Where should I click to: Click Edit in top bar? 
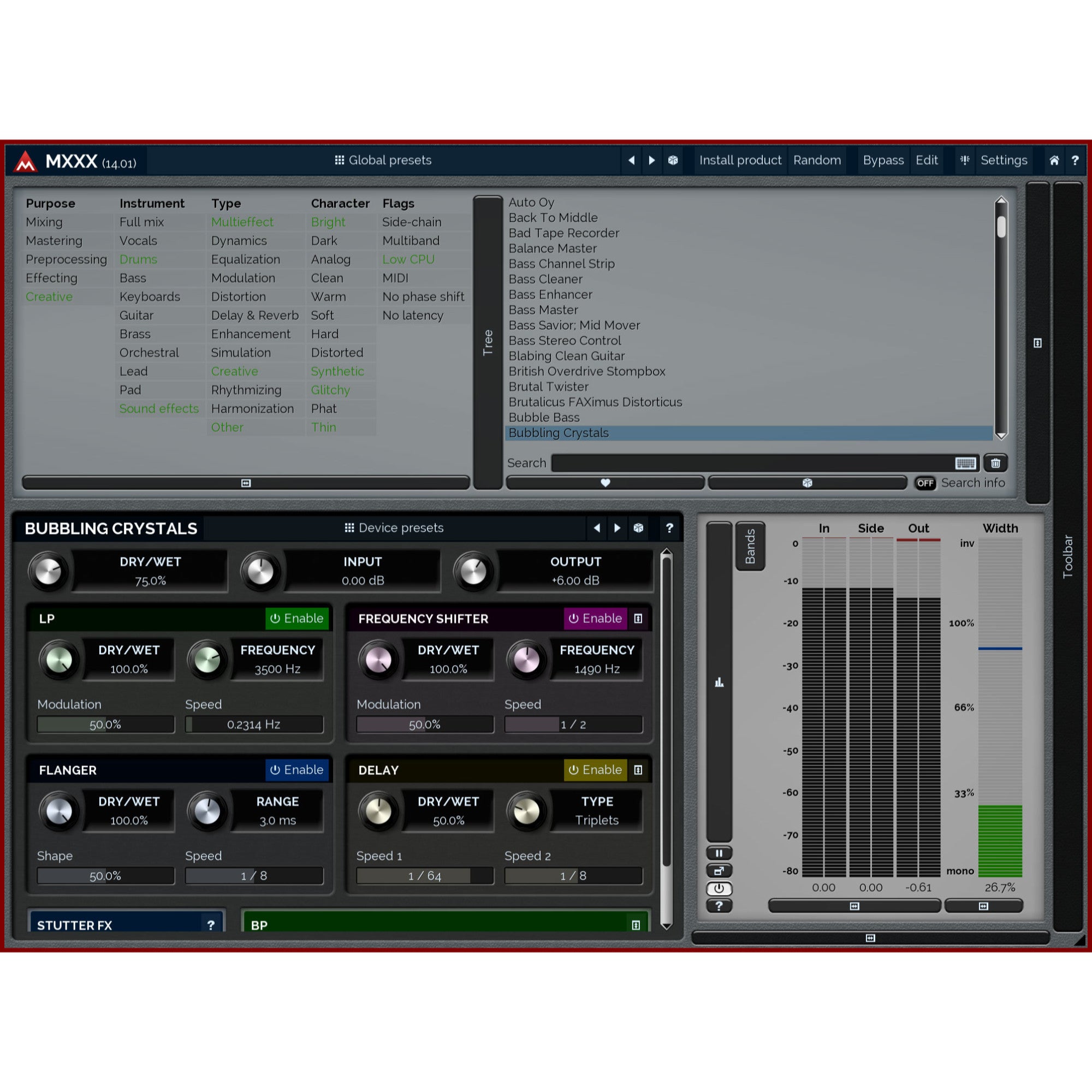927,161
